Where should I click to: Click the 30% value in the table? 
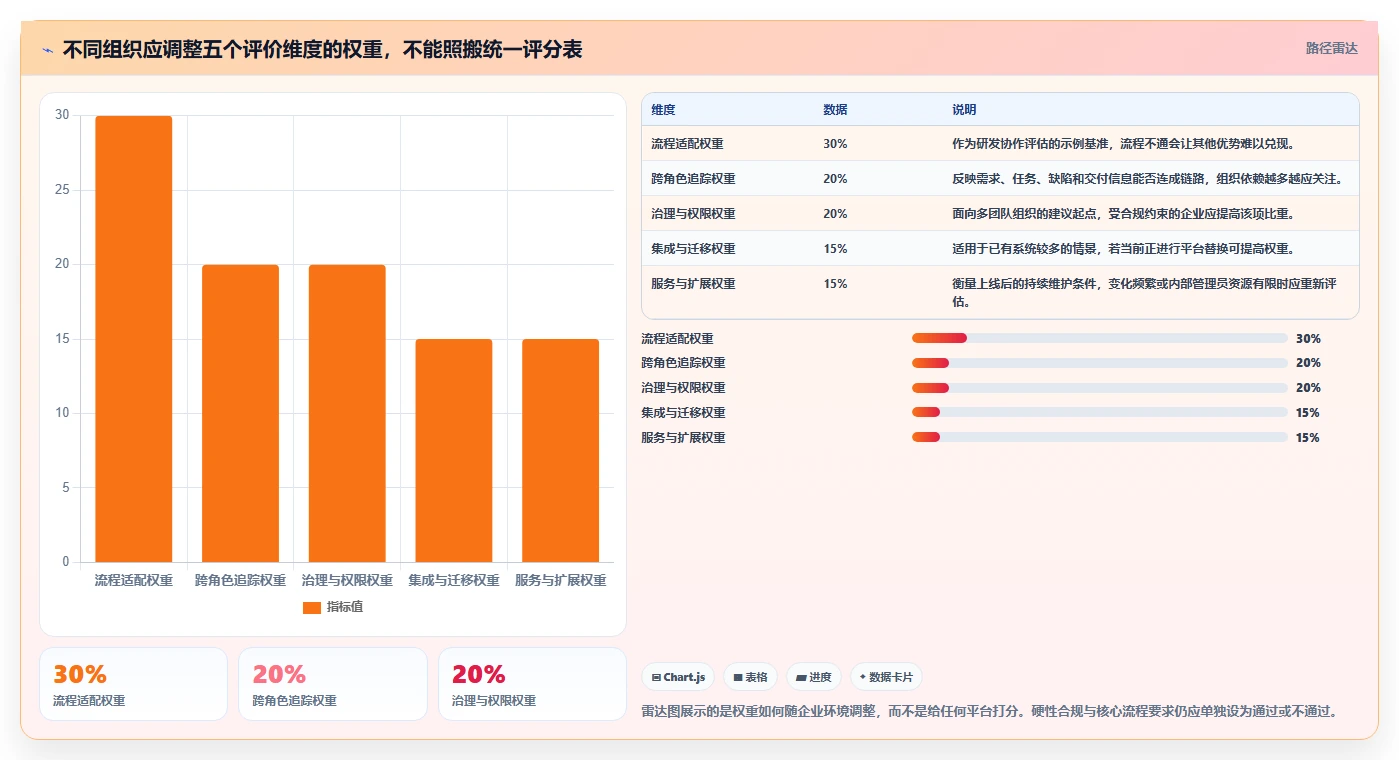[x=835, y=144]
